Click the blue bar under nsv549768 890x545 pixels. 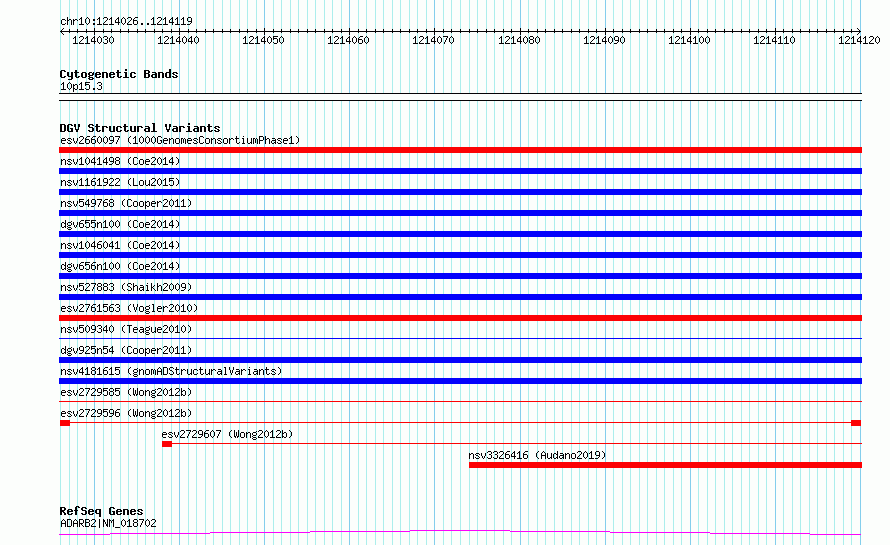click(x=460, y=213)
